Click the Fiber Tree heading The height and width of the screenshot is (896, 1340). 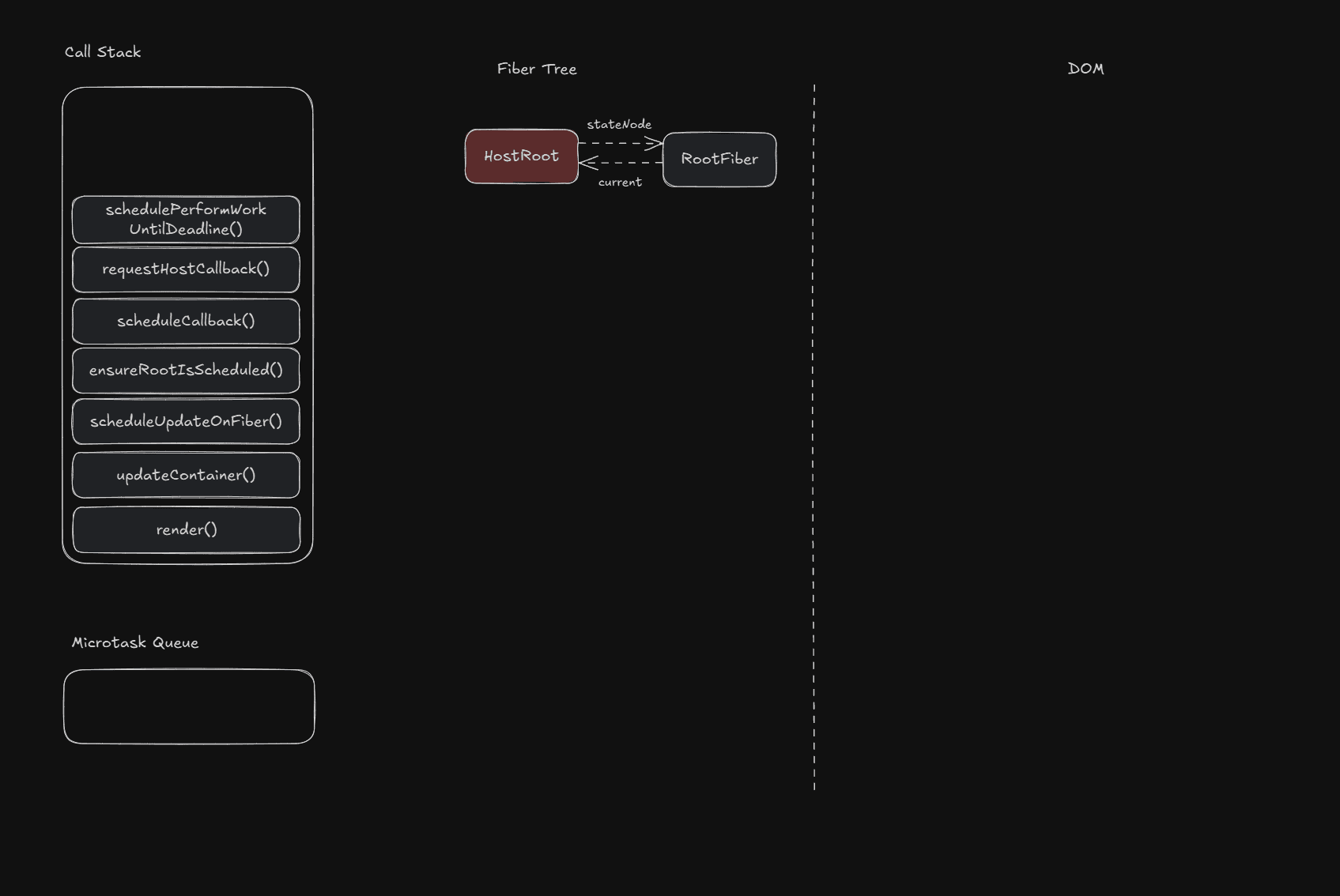[537, 70]
